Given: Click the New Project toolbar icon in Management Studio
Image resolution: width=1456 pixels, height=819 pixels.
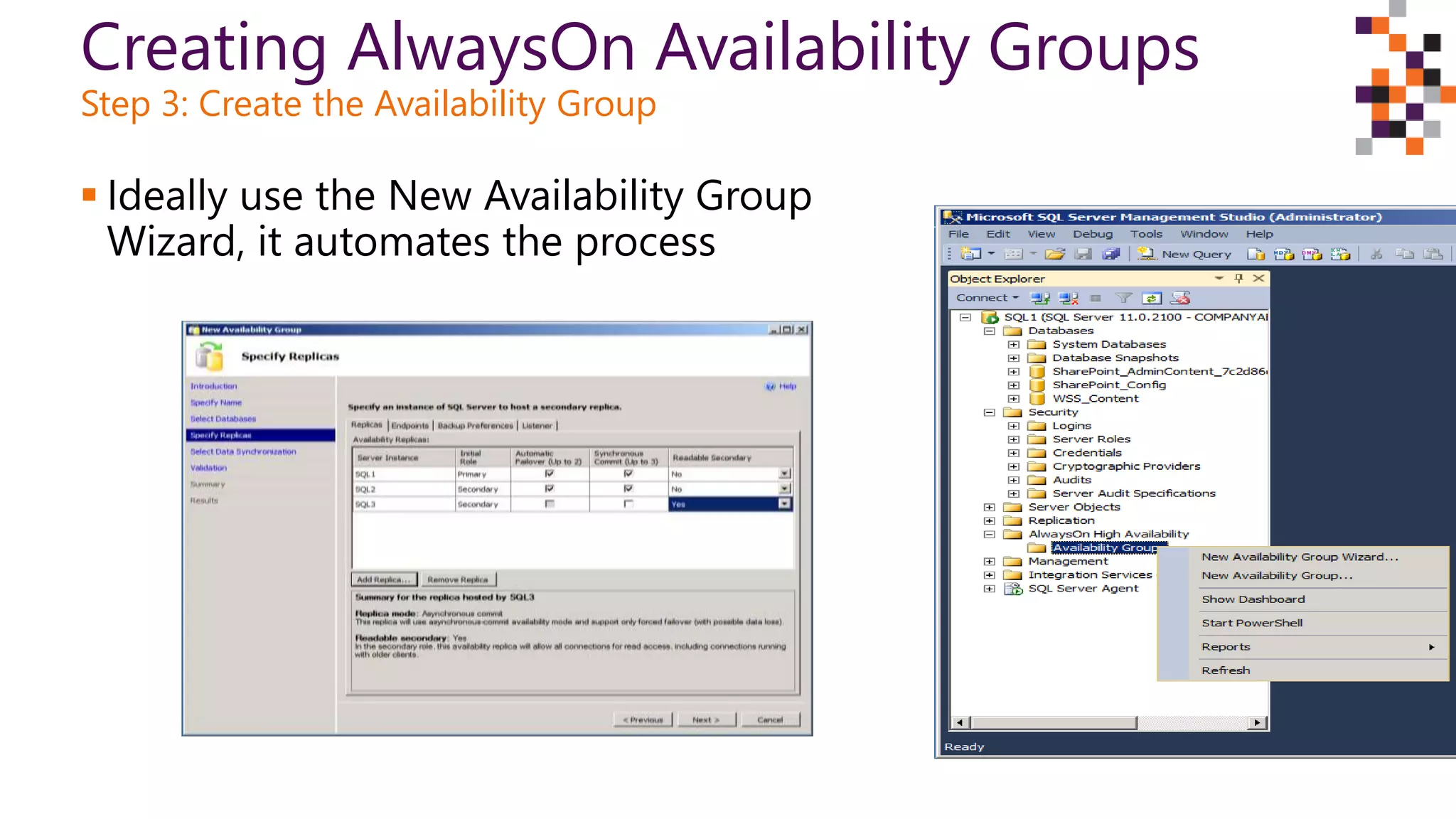Looking at the screenshot, I should 970,254.
